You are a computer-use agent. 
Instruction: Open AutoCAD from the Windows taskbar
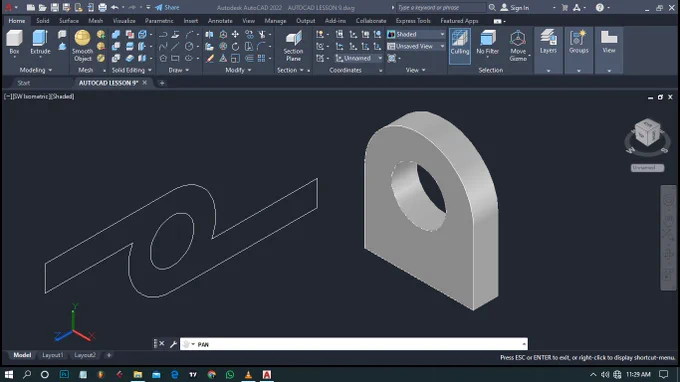267,374
